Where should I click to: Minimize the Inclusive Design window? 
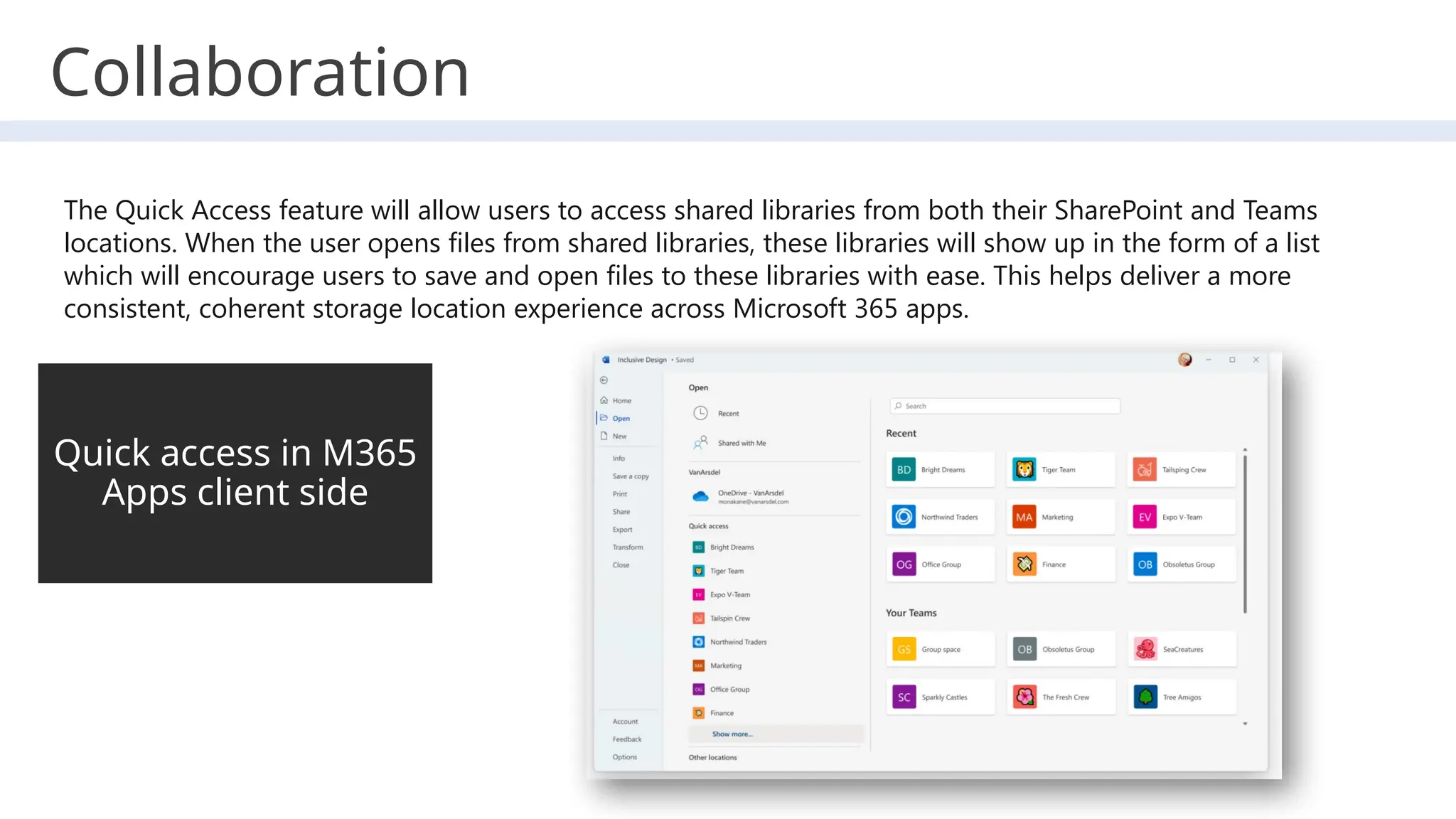[1208, 360]
